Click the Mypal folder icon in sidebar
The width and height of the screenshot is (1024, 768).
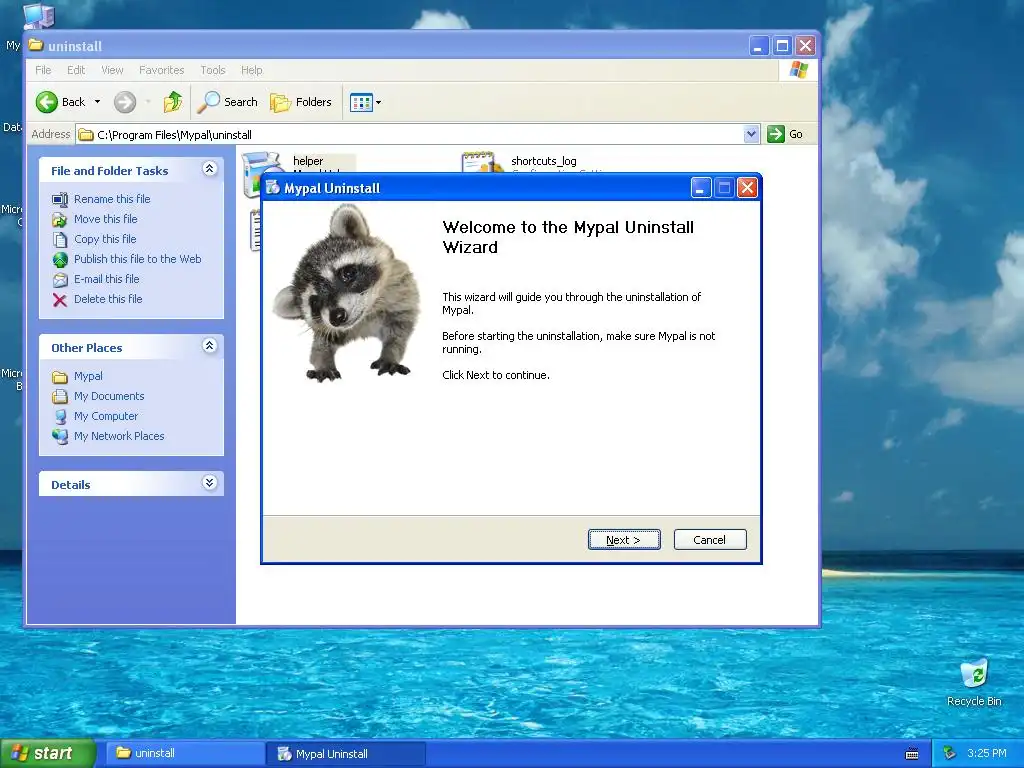point(60,377)
